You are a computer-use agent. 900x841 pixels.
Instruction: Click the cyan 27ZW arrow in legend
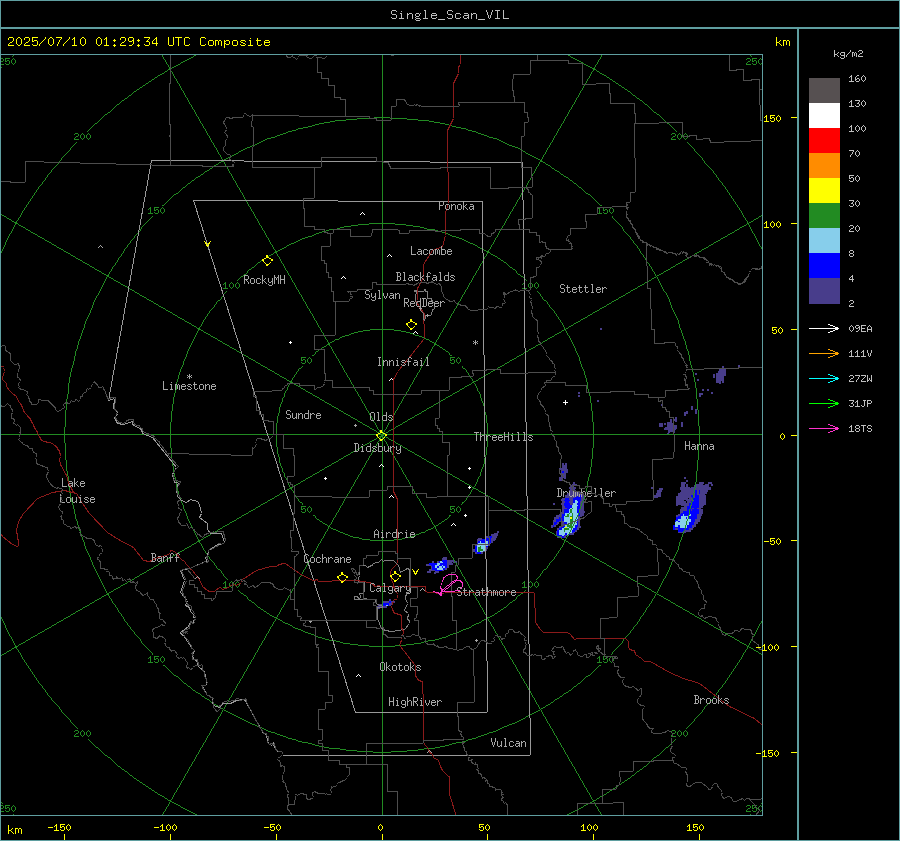coord(824,378)
